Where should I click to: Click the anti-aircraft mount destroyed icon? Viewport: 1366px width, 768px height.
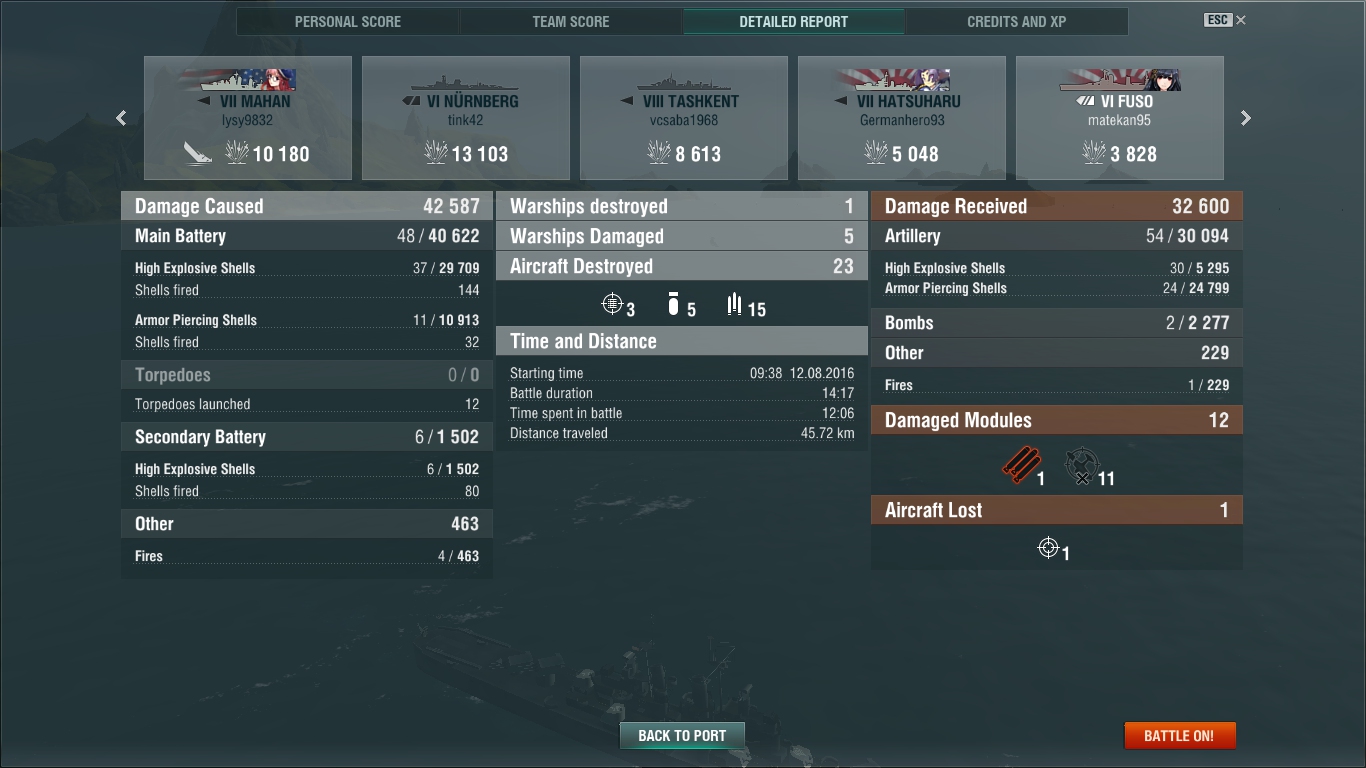click(1081, 466)
